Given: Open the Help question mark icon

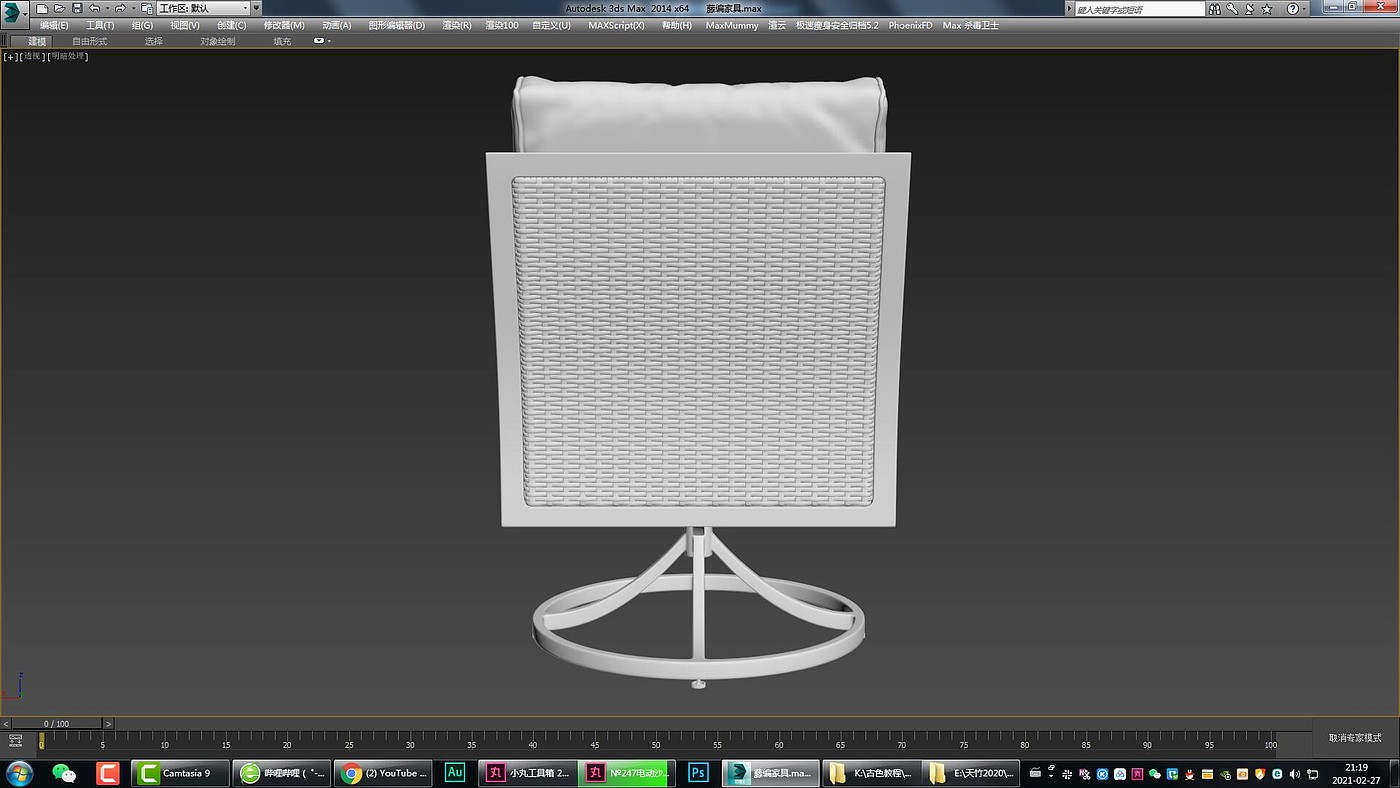Looking at the screenshot, I should coord(1292,8).
